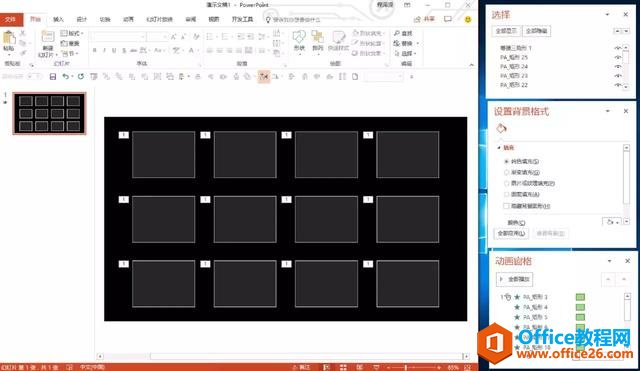Toggle visibility eye for 等腰三角形 1
The width and height of the screenshot is (640, 371).
pos(618,48)
